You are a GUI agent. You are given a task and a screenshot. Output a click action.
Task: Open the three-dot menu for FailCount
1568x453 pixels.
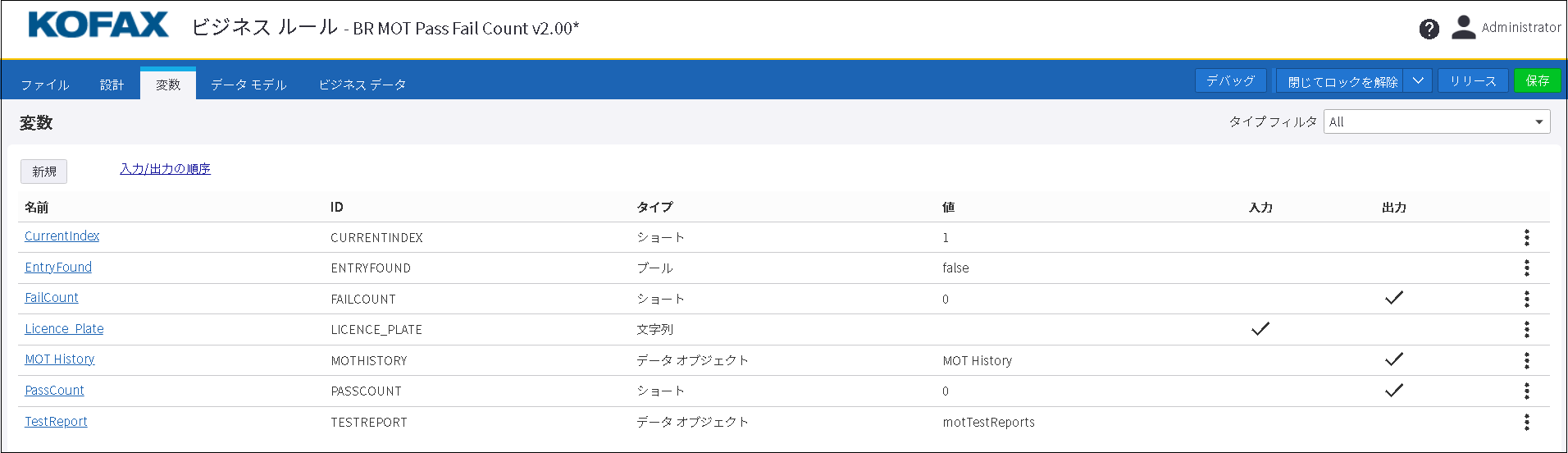1526,299
